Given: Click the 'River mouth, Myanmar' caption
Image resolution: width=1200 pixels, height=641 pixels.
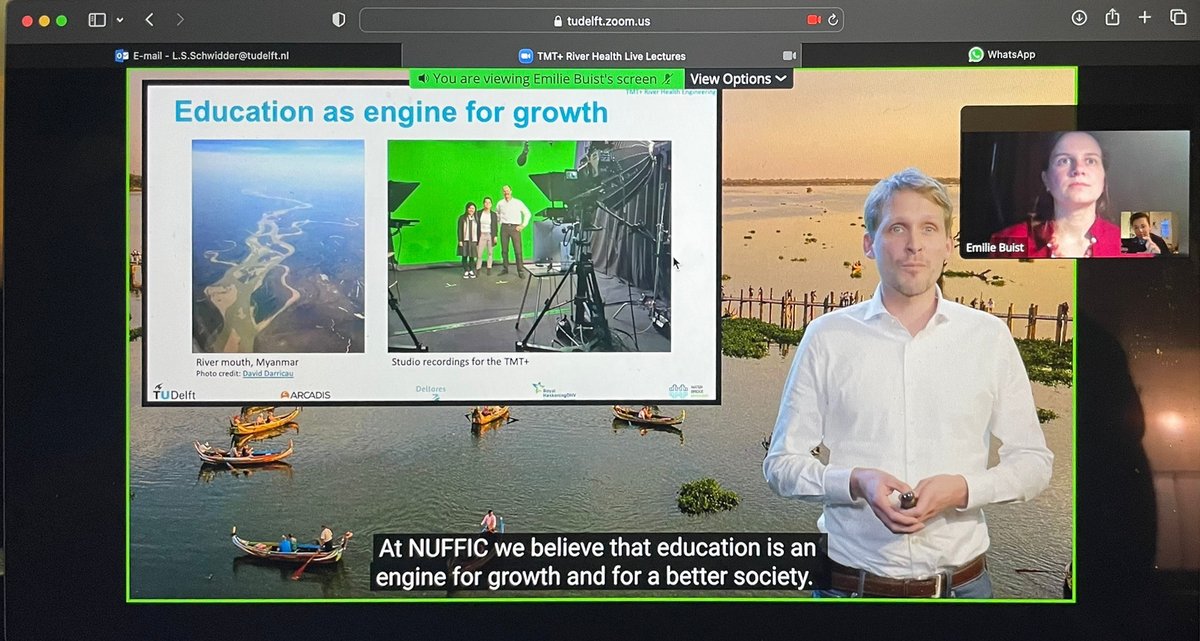Looking at the screenshot, I should [247, 361].
